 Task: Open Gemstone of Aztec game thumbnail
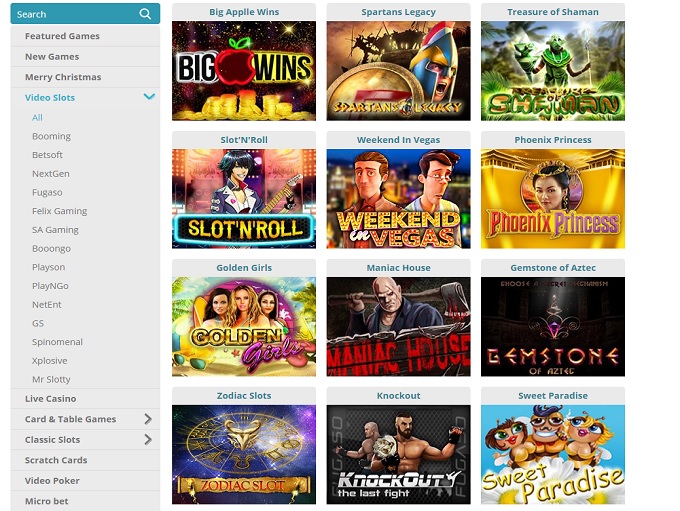tap(552, 327)
